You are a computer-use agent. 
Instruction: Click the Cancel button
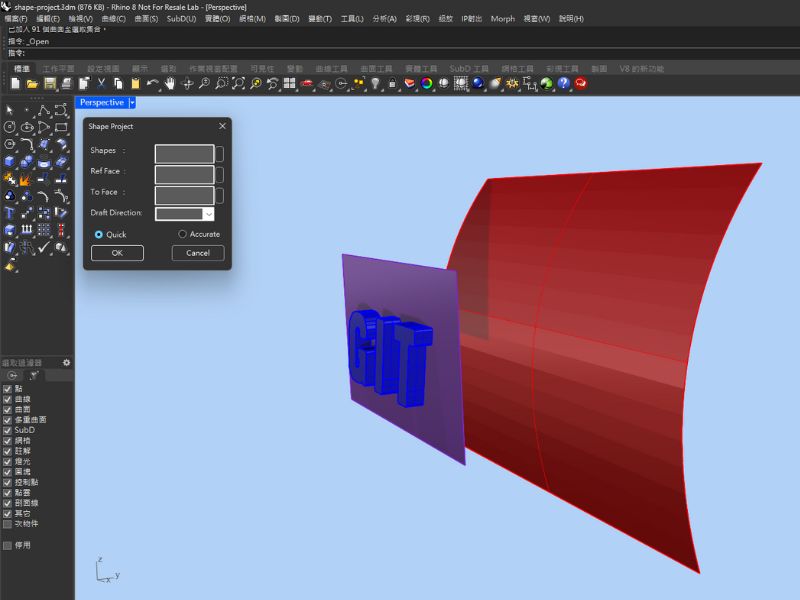coord(198,253)
